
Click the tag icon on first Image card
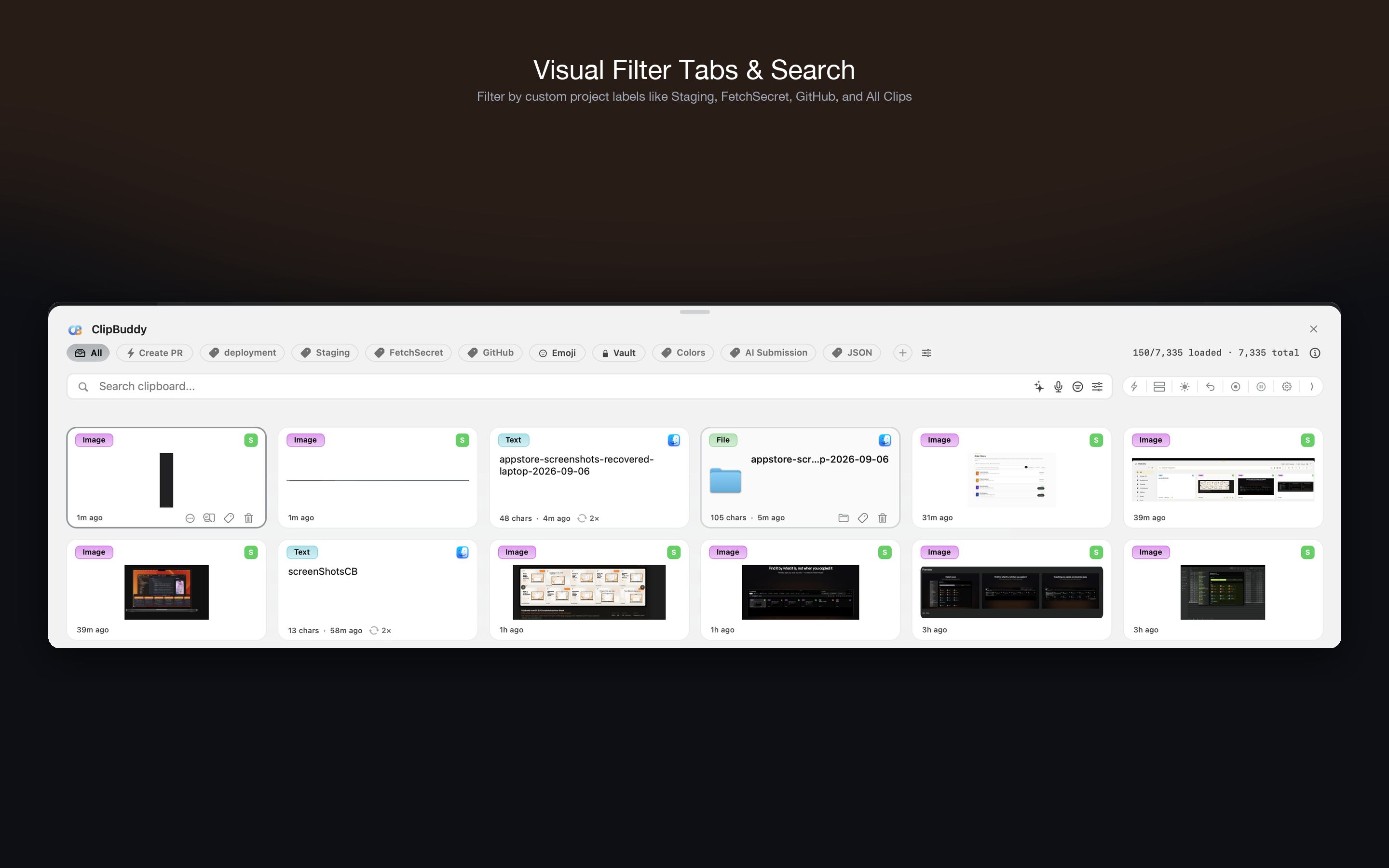click(x=229, y=518)
